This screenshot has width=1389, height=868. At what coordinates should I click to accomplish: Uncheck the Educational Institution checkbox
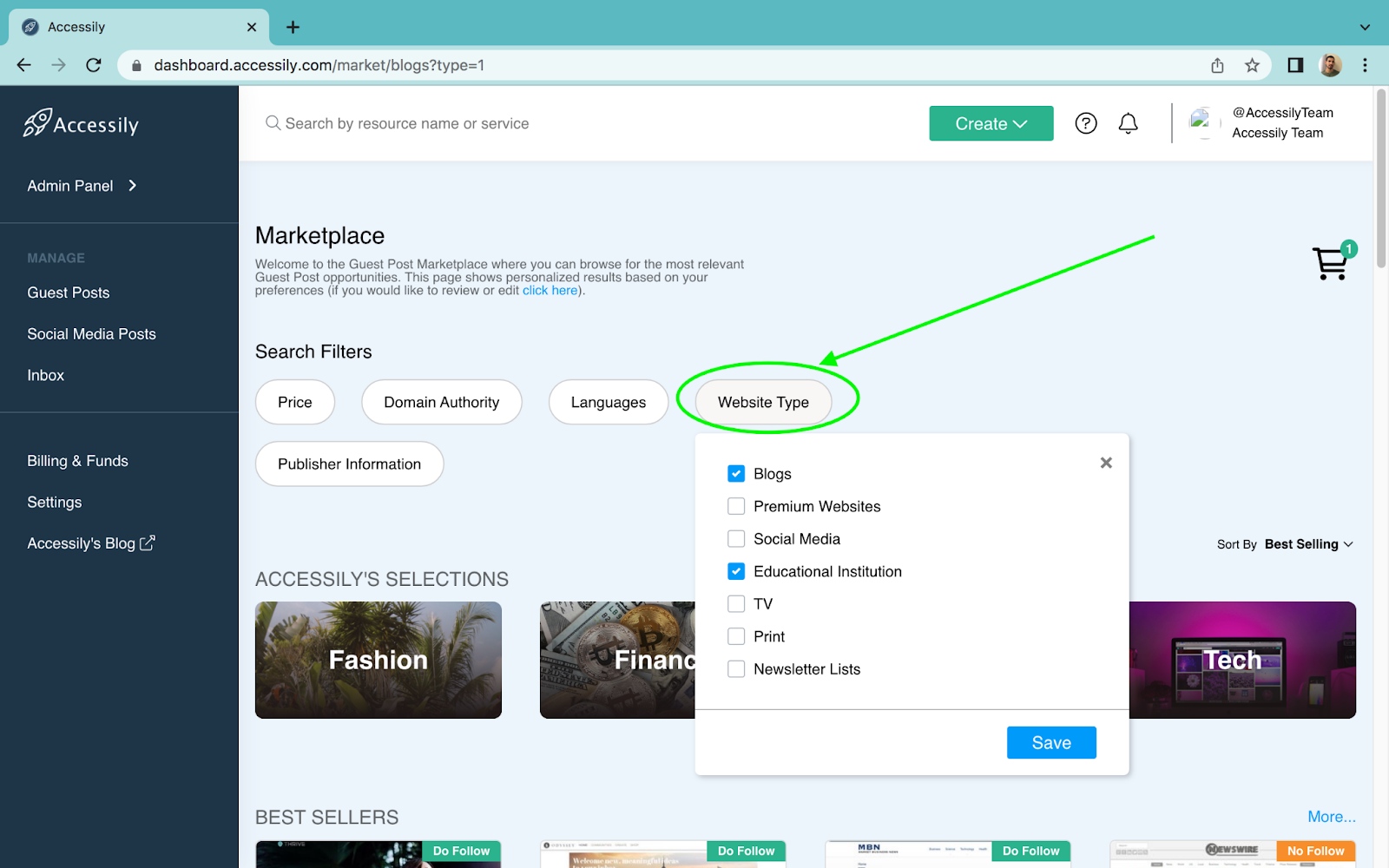click(736, 571)
